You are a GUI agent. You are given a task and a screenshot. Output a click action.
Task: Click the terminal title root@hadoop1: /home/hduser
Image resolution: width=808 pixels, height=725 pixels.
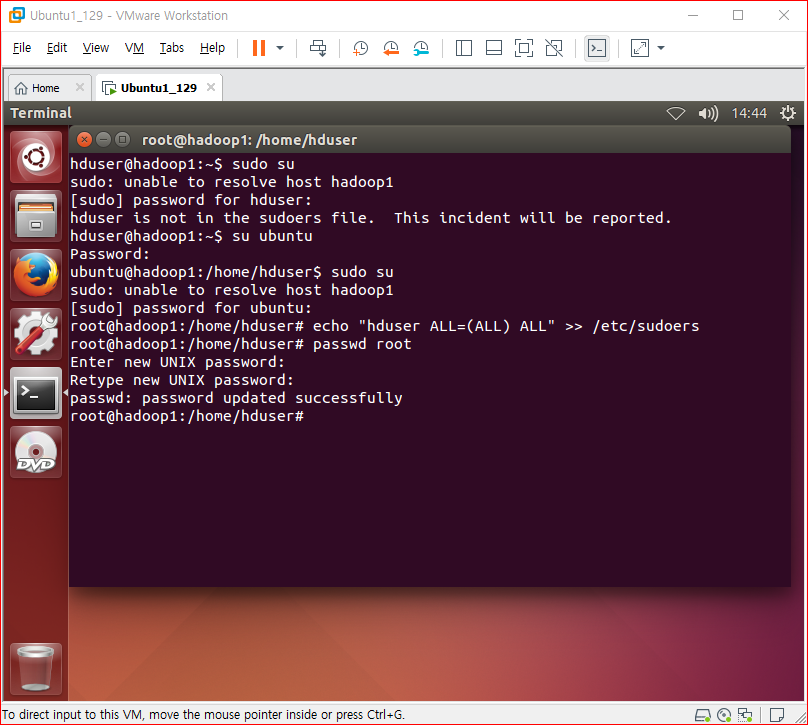pyautogui.click(x=249, y=140)
